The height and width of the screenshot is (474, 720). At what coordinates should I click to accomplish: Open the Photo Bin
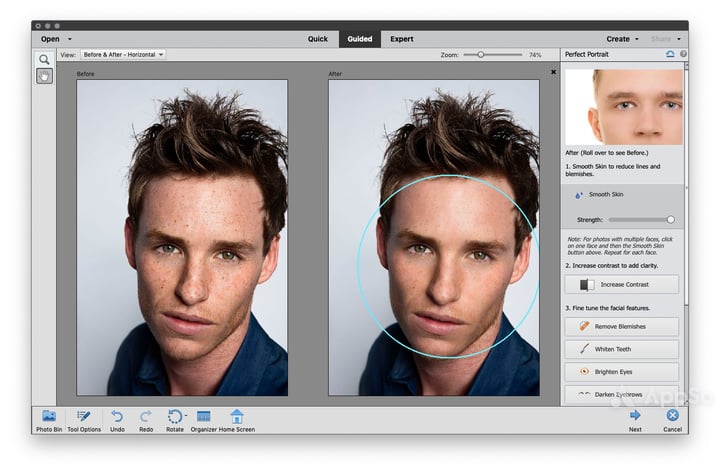click(49, 421)
